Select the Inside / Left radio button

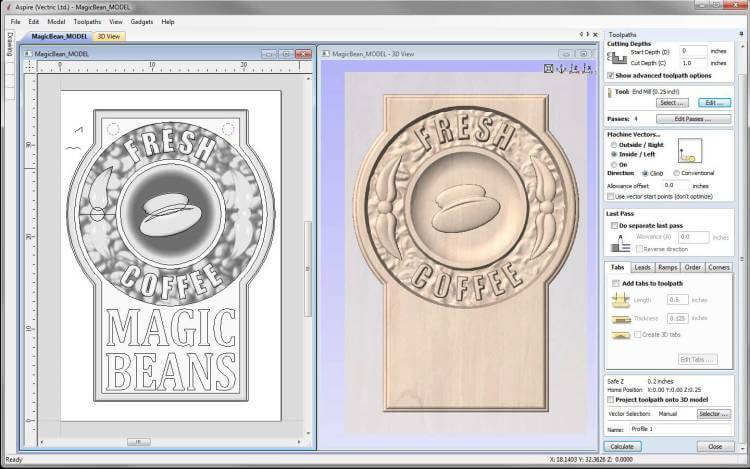click(x=614, y=154)
